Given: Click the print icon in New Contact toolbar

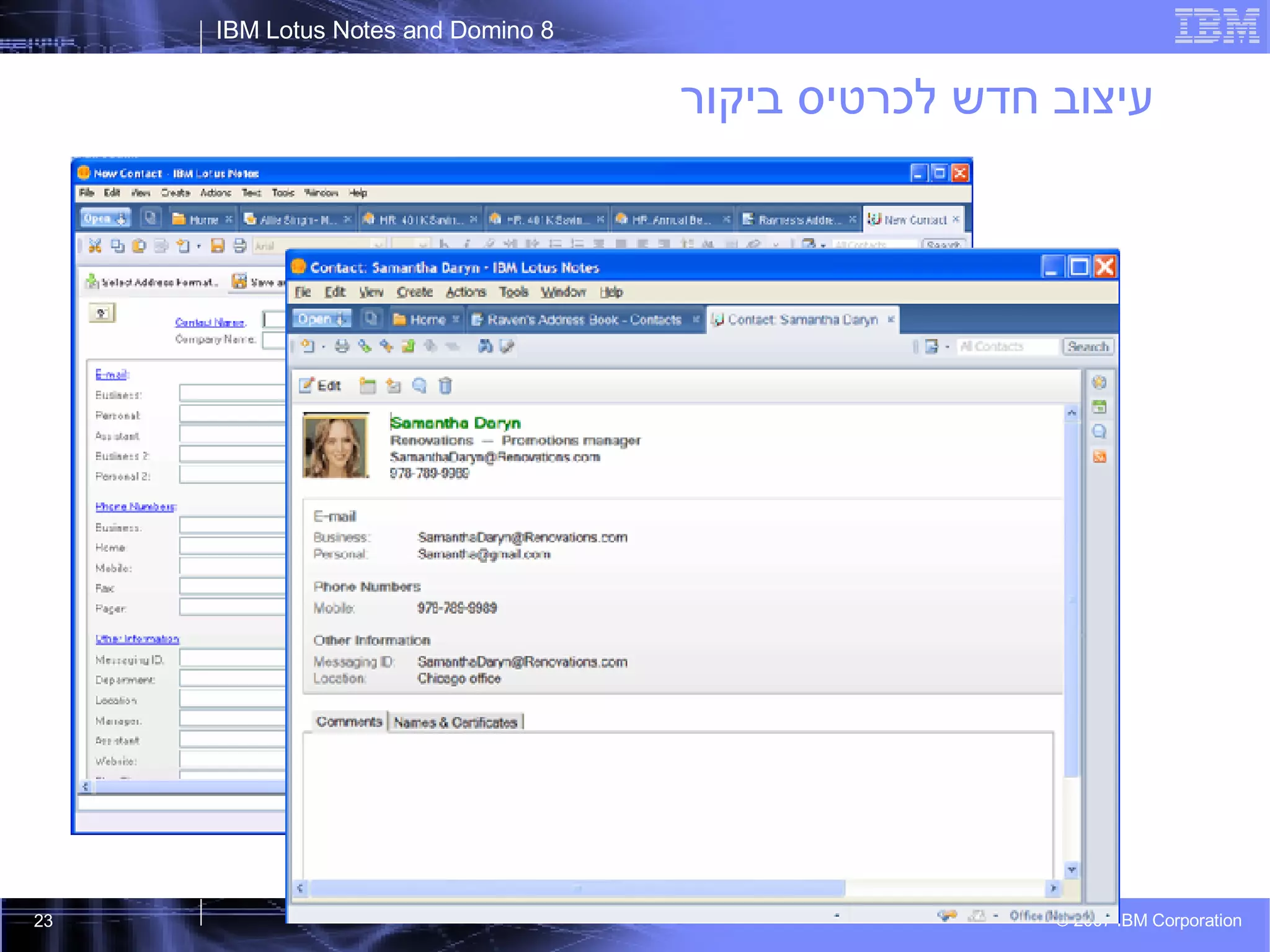Looking at the screenshot, I should click(x=239, y=246).
